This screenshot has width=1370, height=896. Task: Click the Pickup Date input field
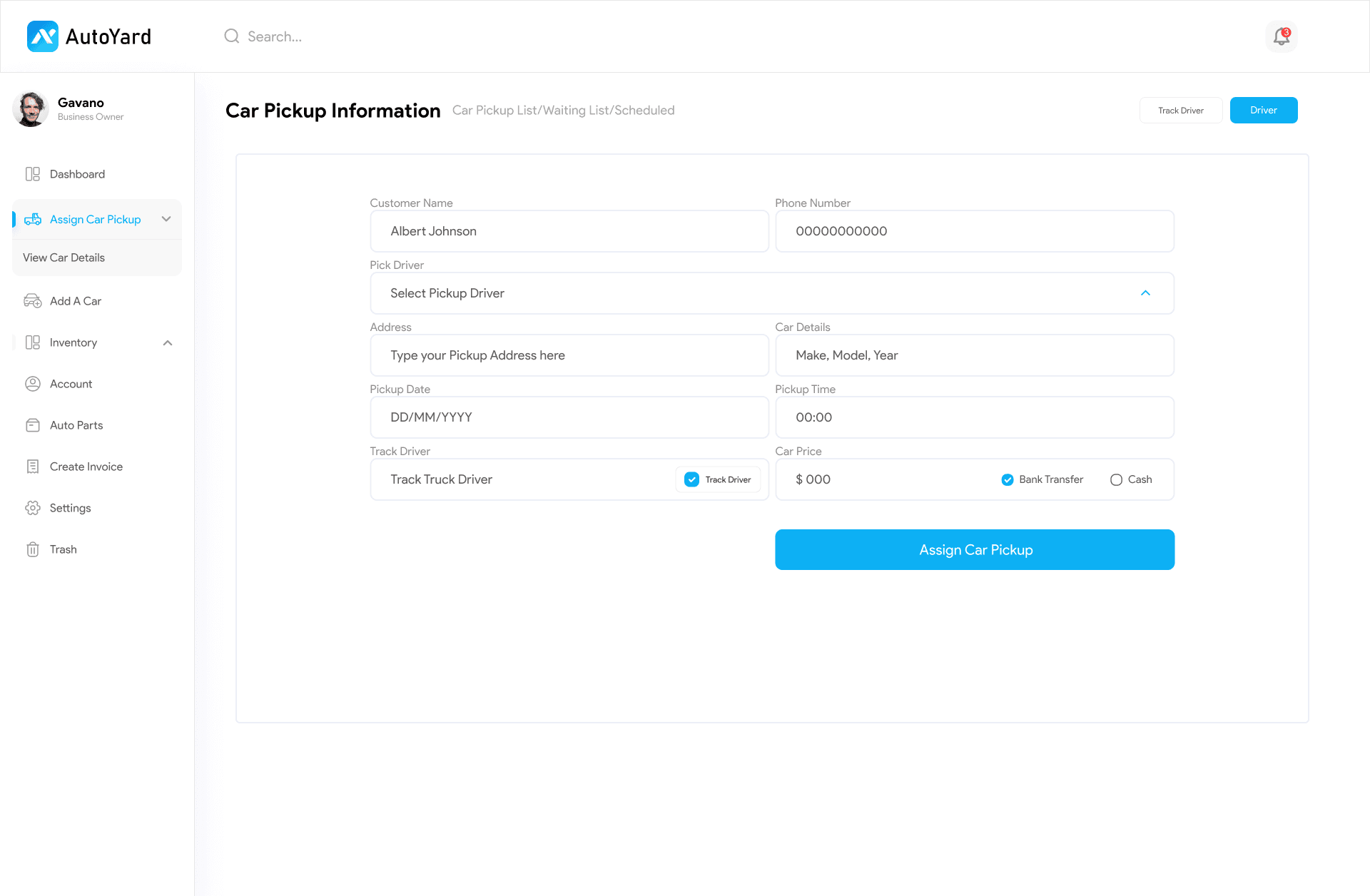pyautogui.click(x=569, y=417)
